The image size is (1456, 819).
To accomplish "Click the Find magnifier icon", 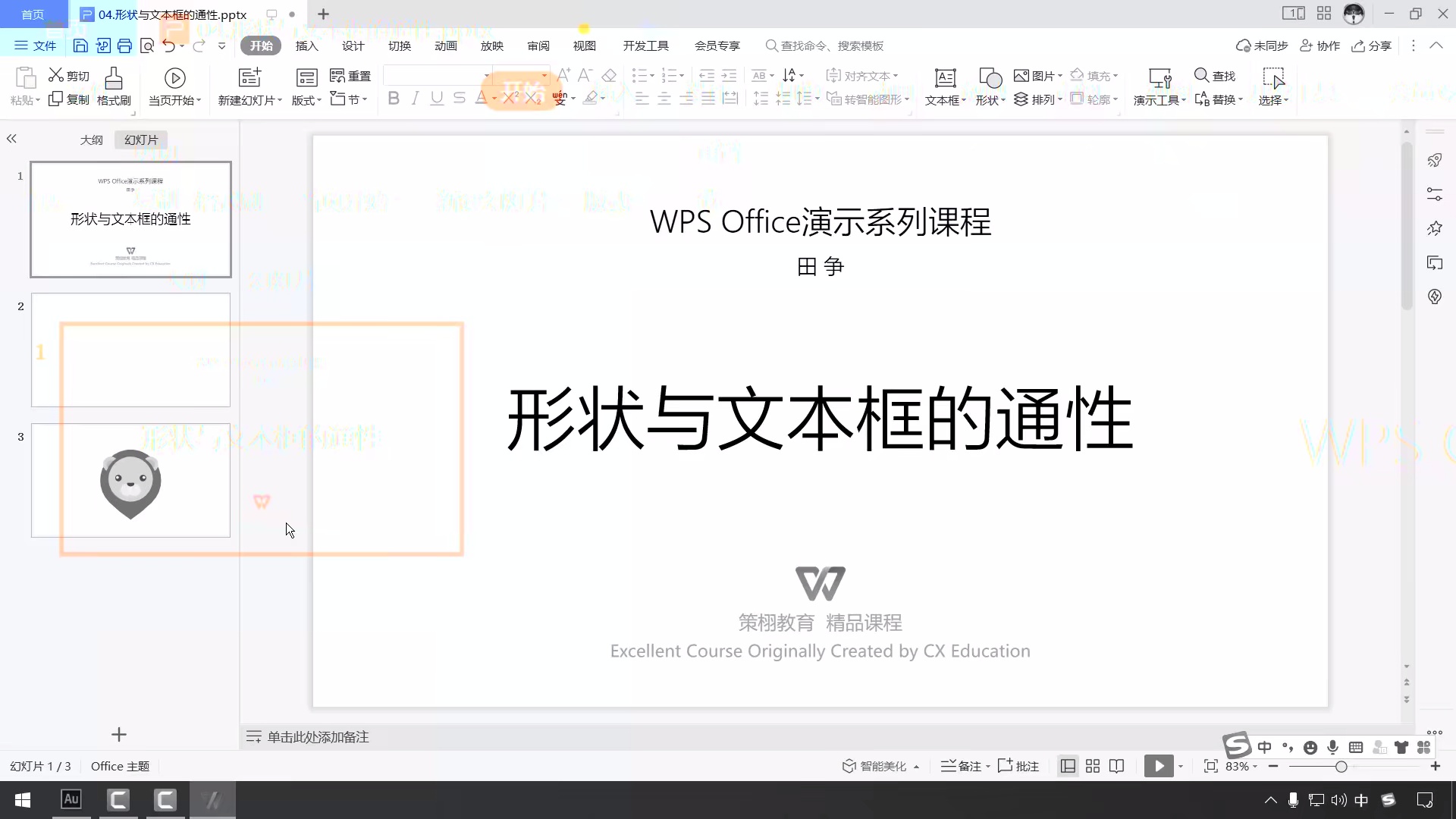I will tap(1201, 75).
